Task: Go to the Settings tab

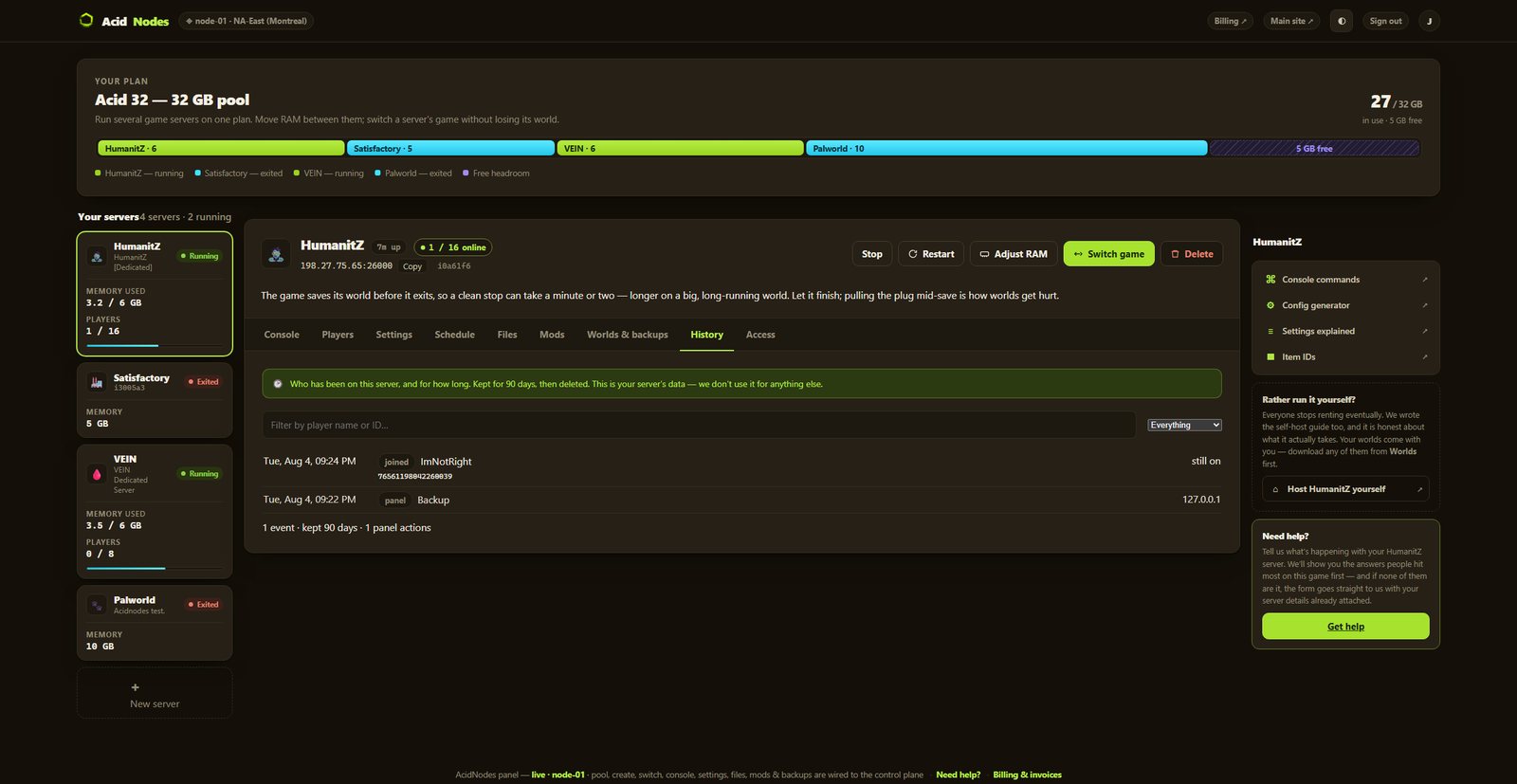Action: pyautogui.click(x=393, y=335)
